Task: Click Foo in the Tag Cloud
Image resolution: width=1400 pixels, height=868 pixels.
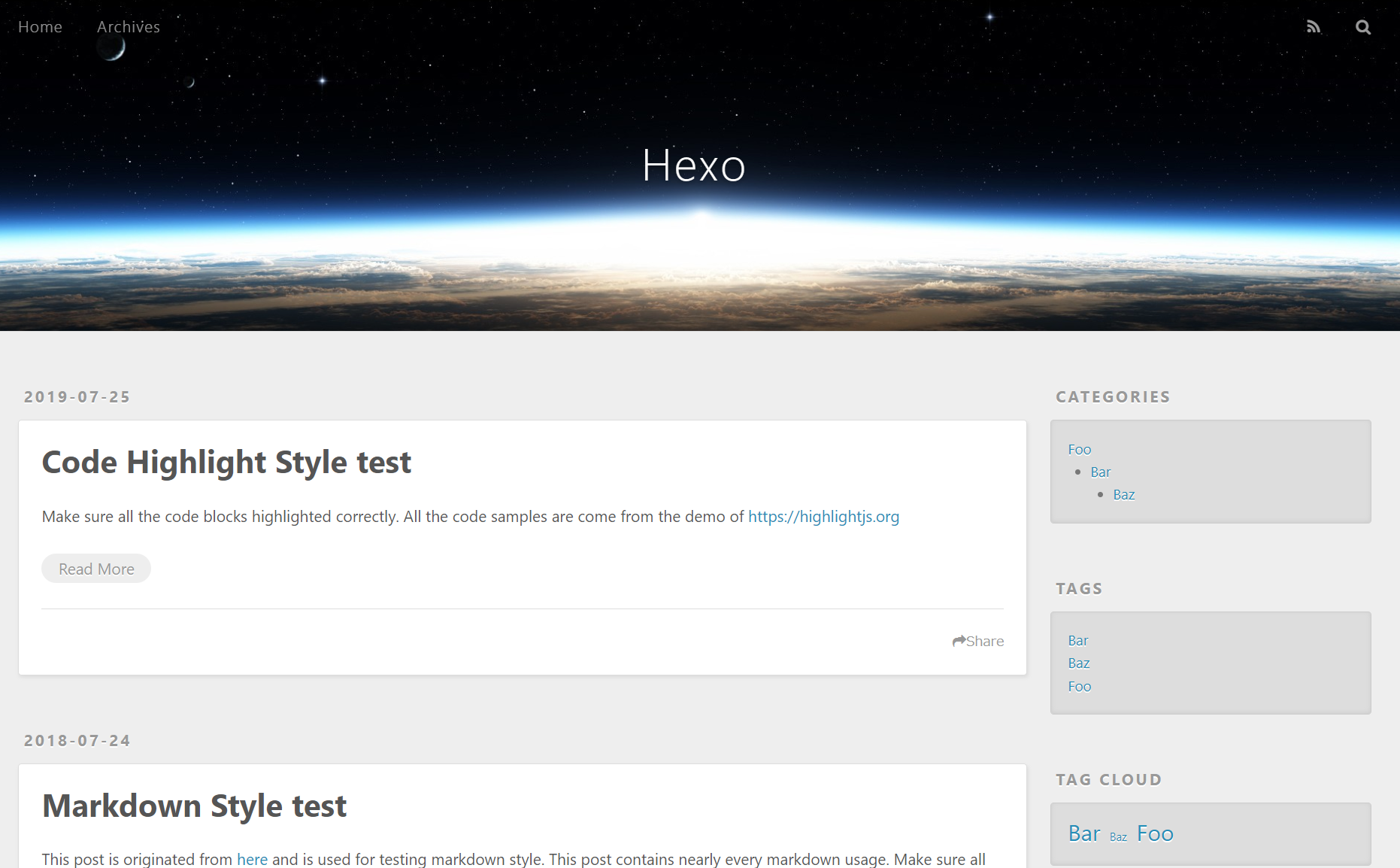Action: 1155,833
